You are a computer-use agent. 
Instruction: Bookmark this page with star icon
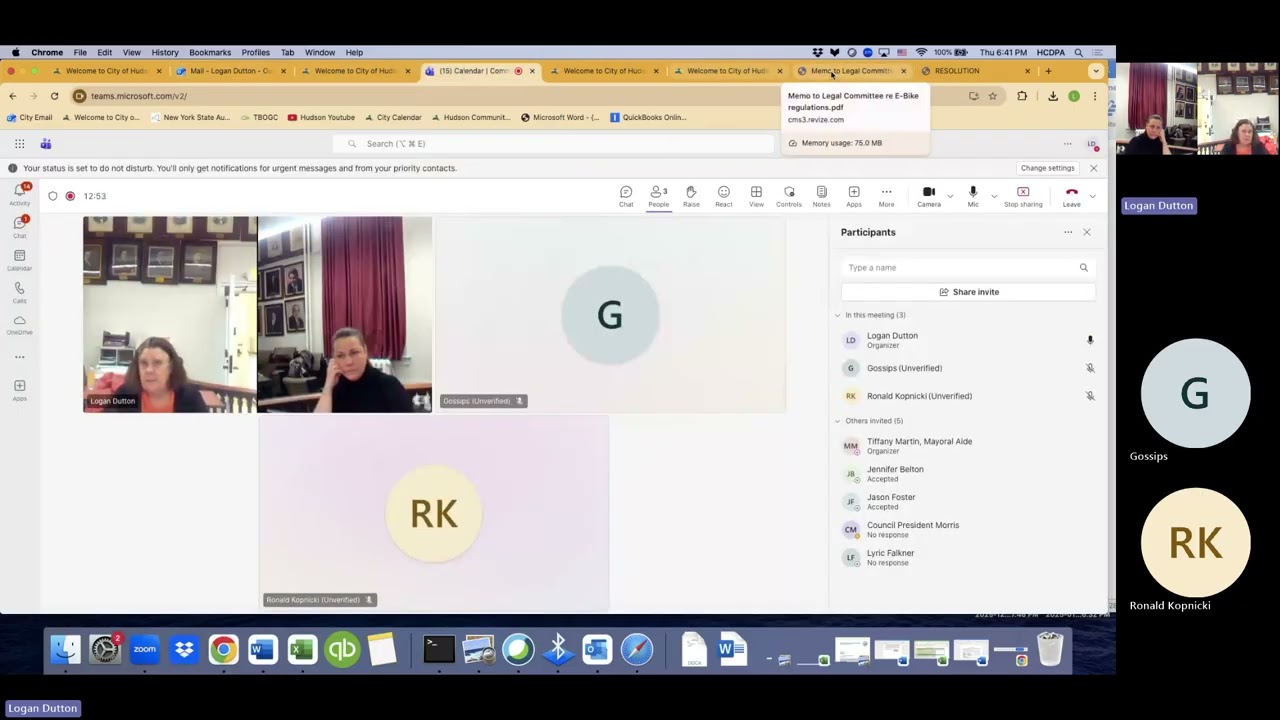coord(992,96)
